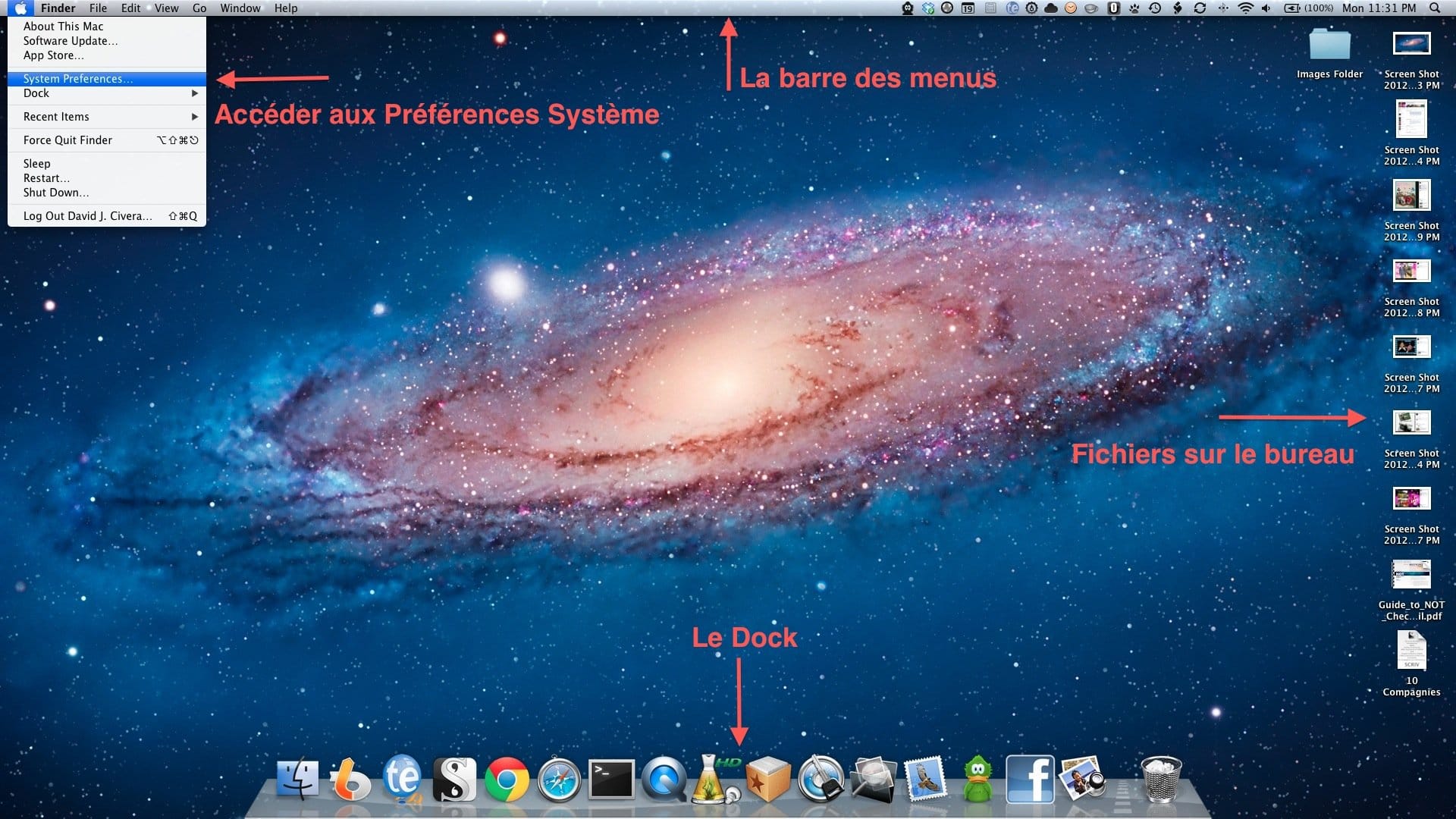Expand the Dock submenu
Image resolution: width=1456 pixels, height=819 pixels.
pyautogui.click(x=106, y=93)
